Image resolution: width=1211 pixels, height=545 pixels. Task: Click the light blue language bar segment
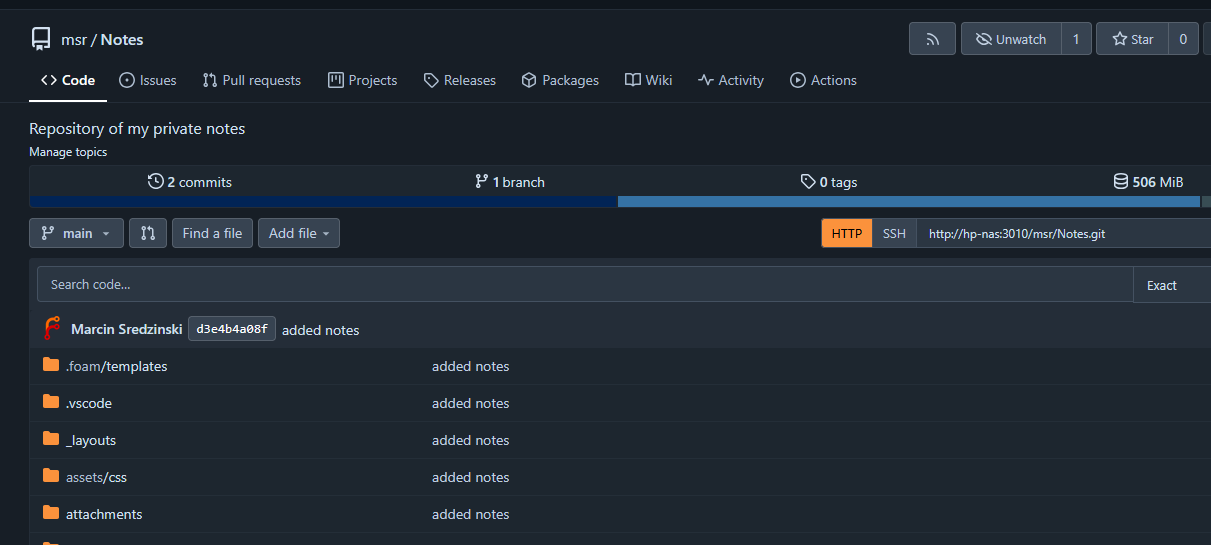pyautogui.click(x=909, y=202)
